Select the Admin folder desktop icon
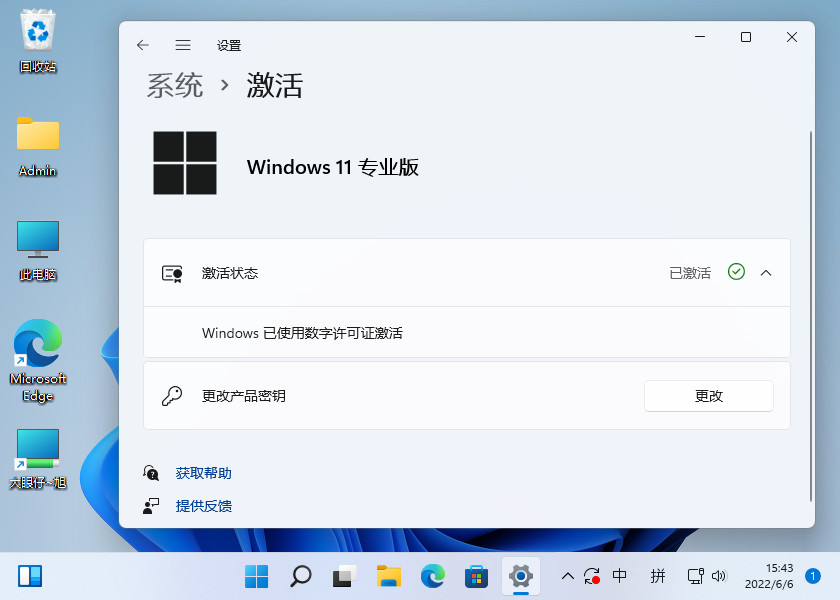Screen dimensions: 840x600 pos(38,146)
